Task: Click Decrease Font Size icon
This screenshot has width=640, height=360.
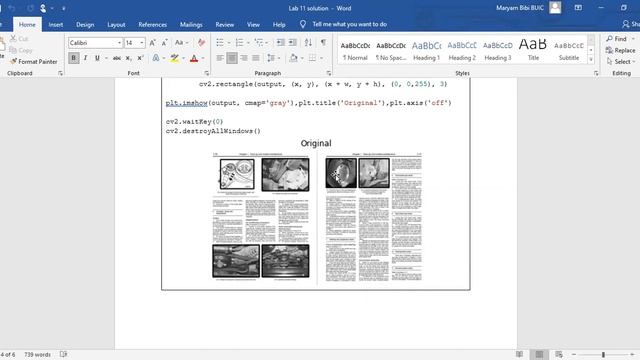Action: [x=164, y=42]
